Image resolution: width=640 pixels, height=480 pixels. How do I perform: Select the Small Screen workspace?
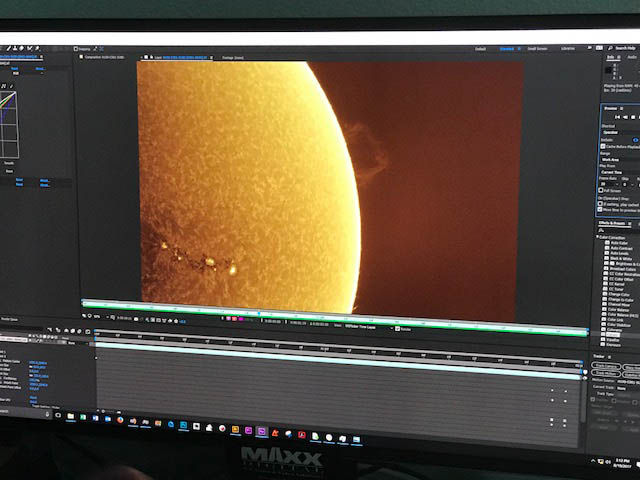[537, 47]
